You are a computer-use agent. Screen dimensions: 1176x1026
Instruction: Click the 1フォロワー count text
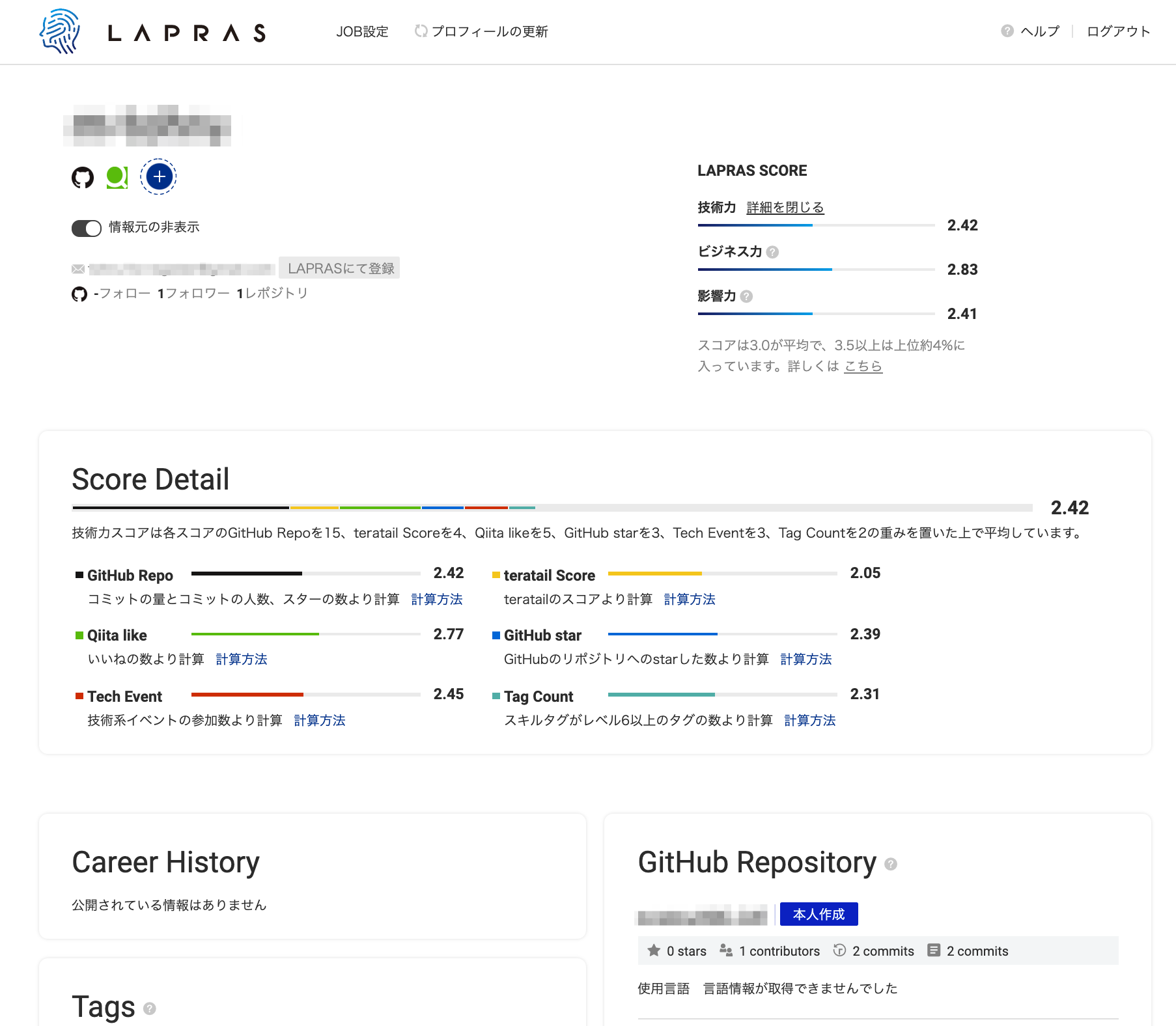[x=193, y=294]
